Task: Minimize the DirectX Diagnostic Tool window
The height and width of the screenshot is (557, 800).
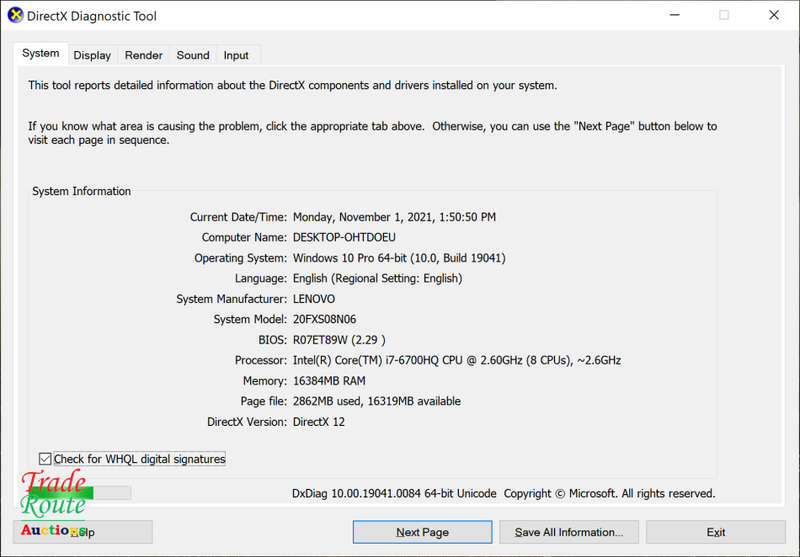Action: pos(674,15)
